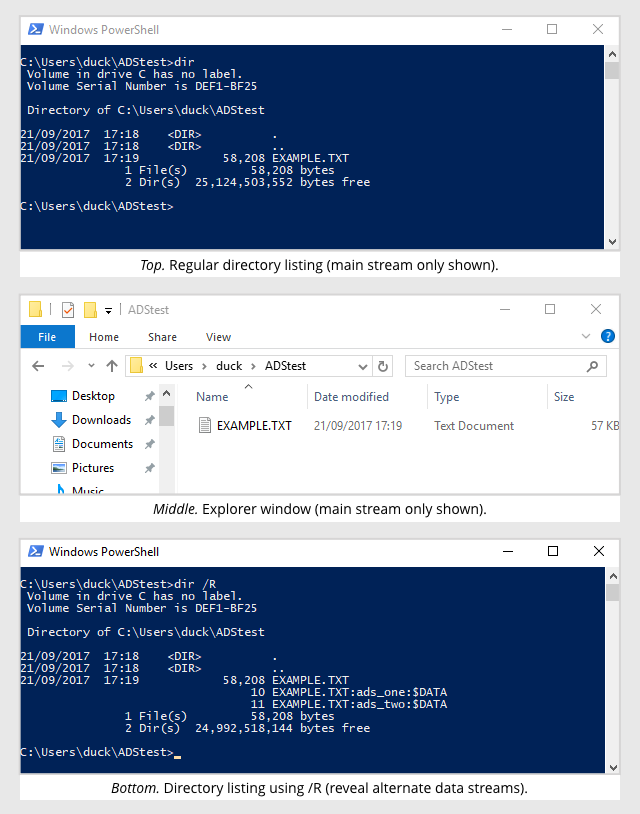
Task: Close the top PowerShell window
Action: [598, 29]
